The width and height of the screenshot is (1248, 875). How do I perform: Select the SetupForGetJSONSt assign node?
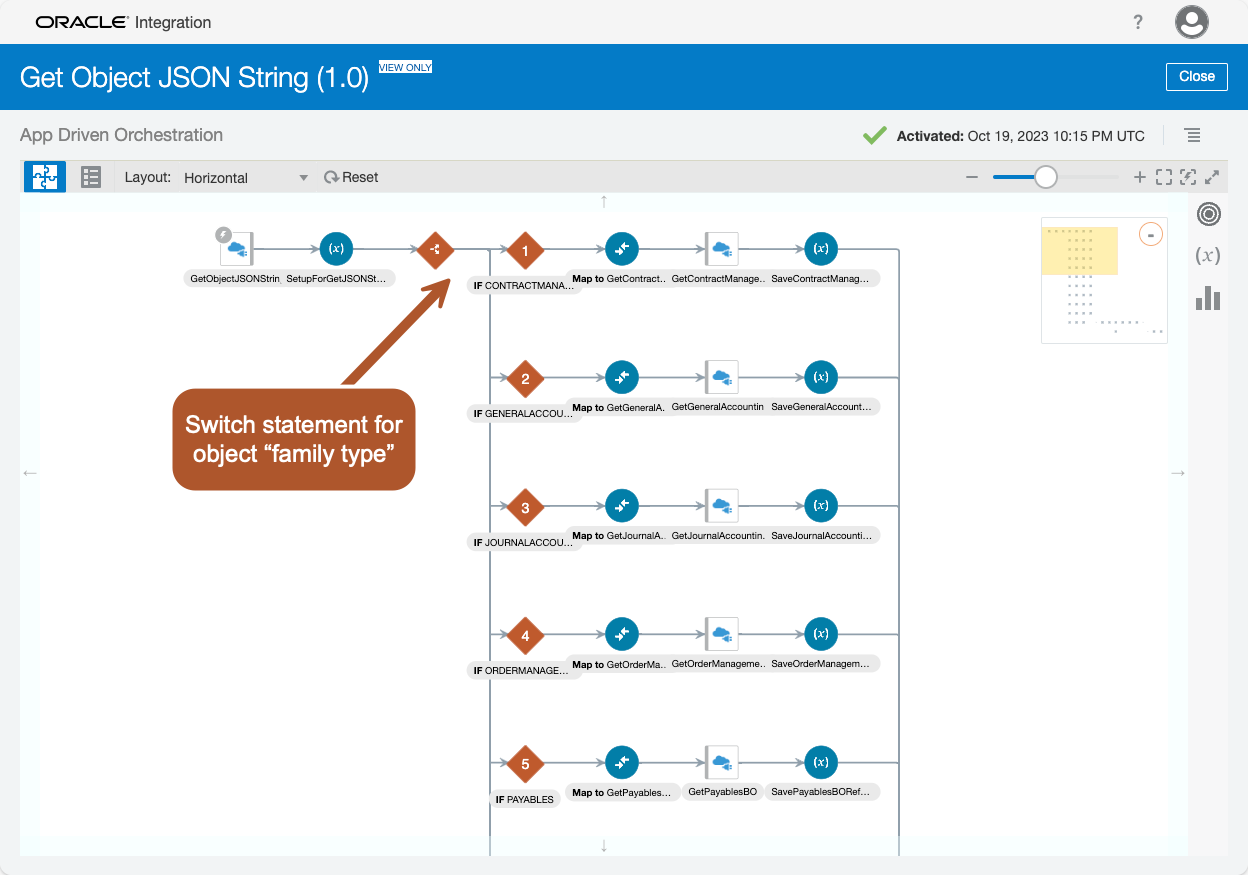click(x=337, y=248)
